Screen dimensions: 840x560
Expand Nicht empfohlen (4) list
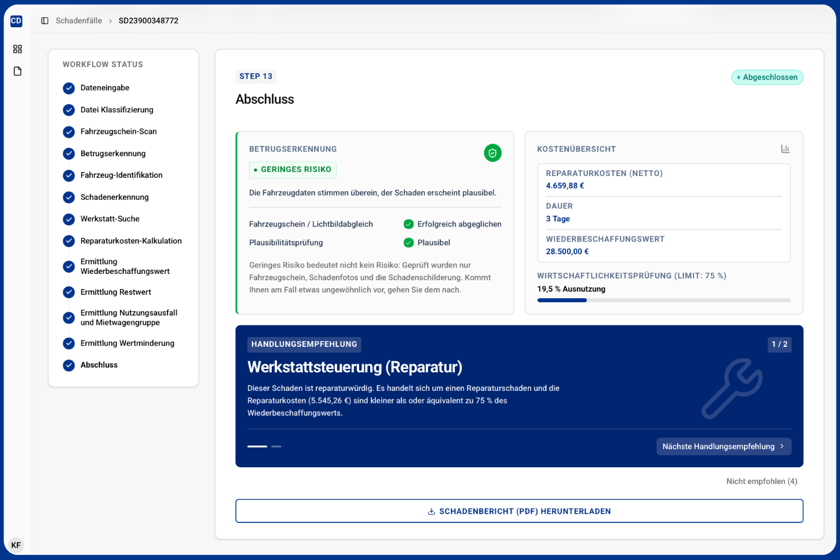click(761, 481)
